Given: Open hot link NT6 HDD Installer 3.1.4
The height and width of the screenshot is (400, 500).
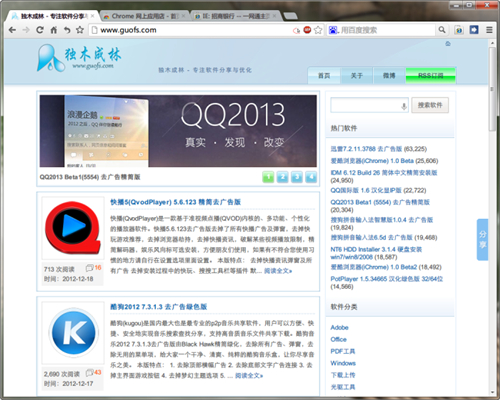Looking at the screenshot, I should click(x=376, y=253).
